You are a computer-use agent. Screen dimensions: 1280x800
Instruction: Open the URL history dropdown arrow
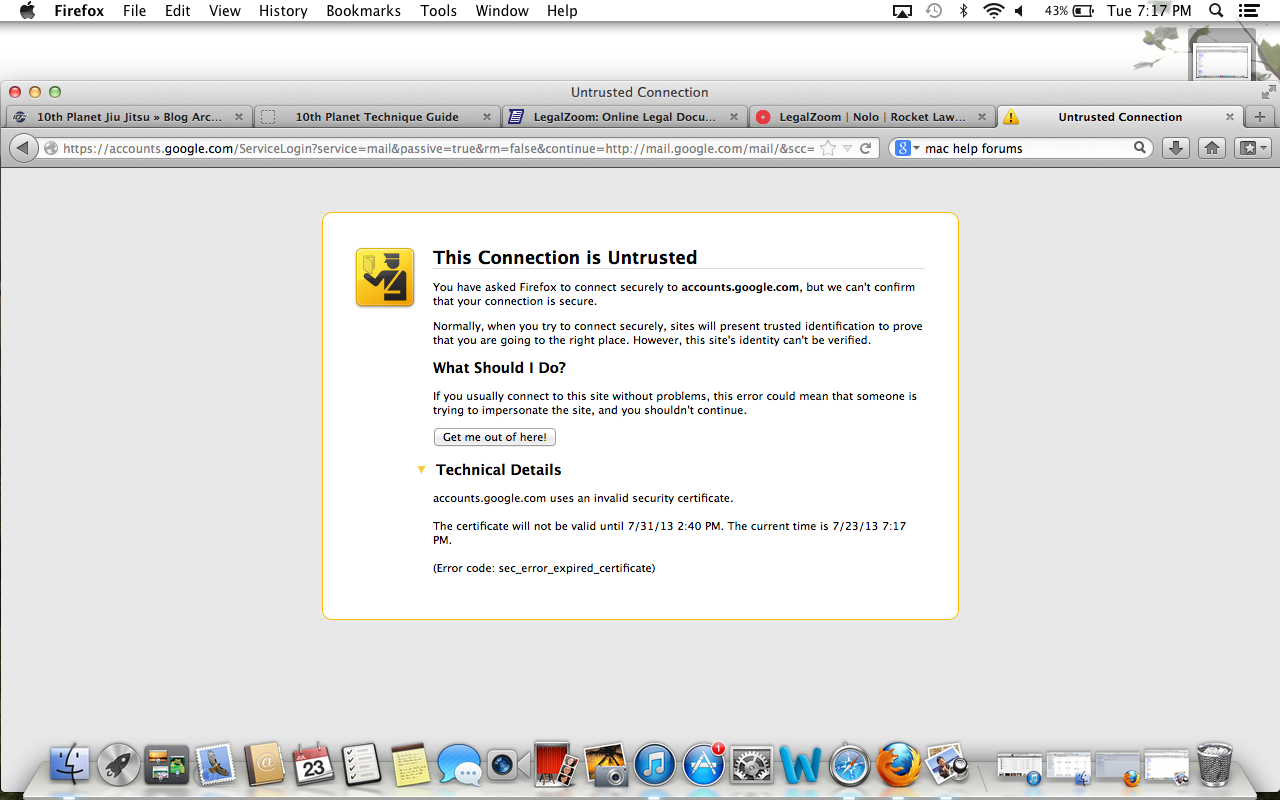tap(847, 148)
